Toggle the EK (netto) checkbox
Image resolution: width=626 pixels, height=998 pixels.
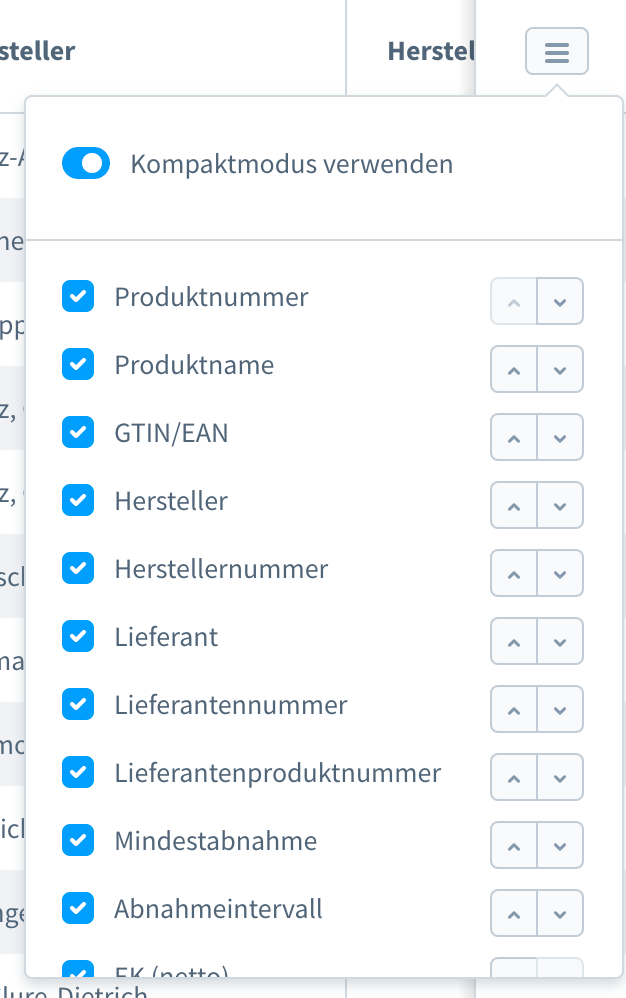78,975
